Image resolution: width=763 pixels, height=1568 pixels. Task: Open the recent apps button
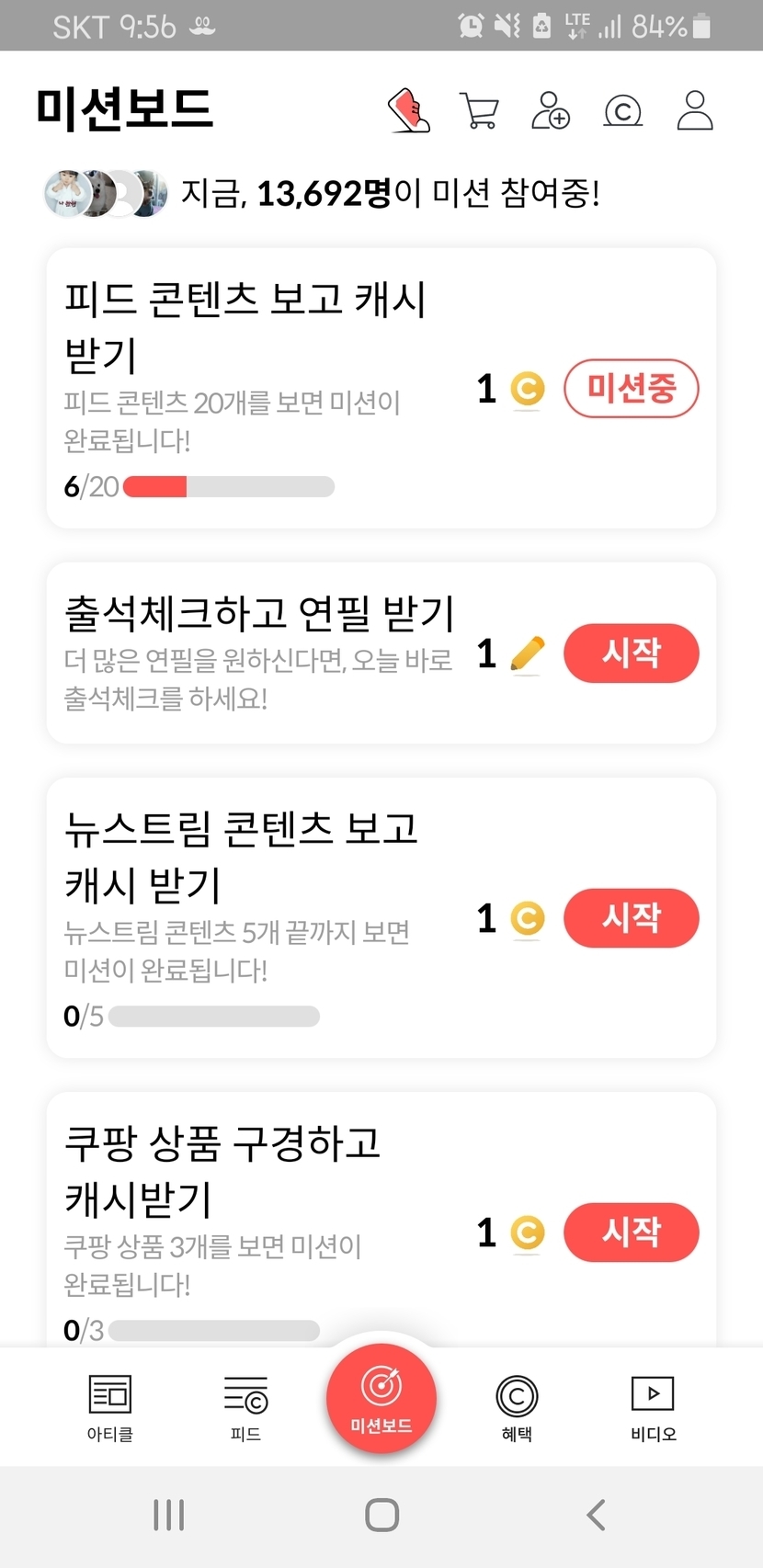[x=169, y=1515]
